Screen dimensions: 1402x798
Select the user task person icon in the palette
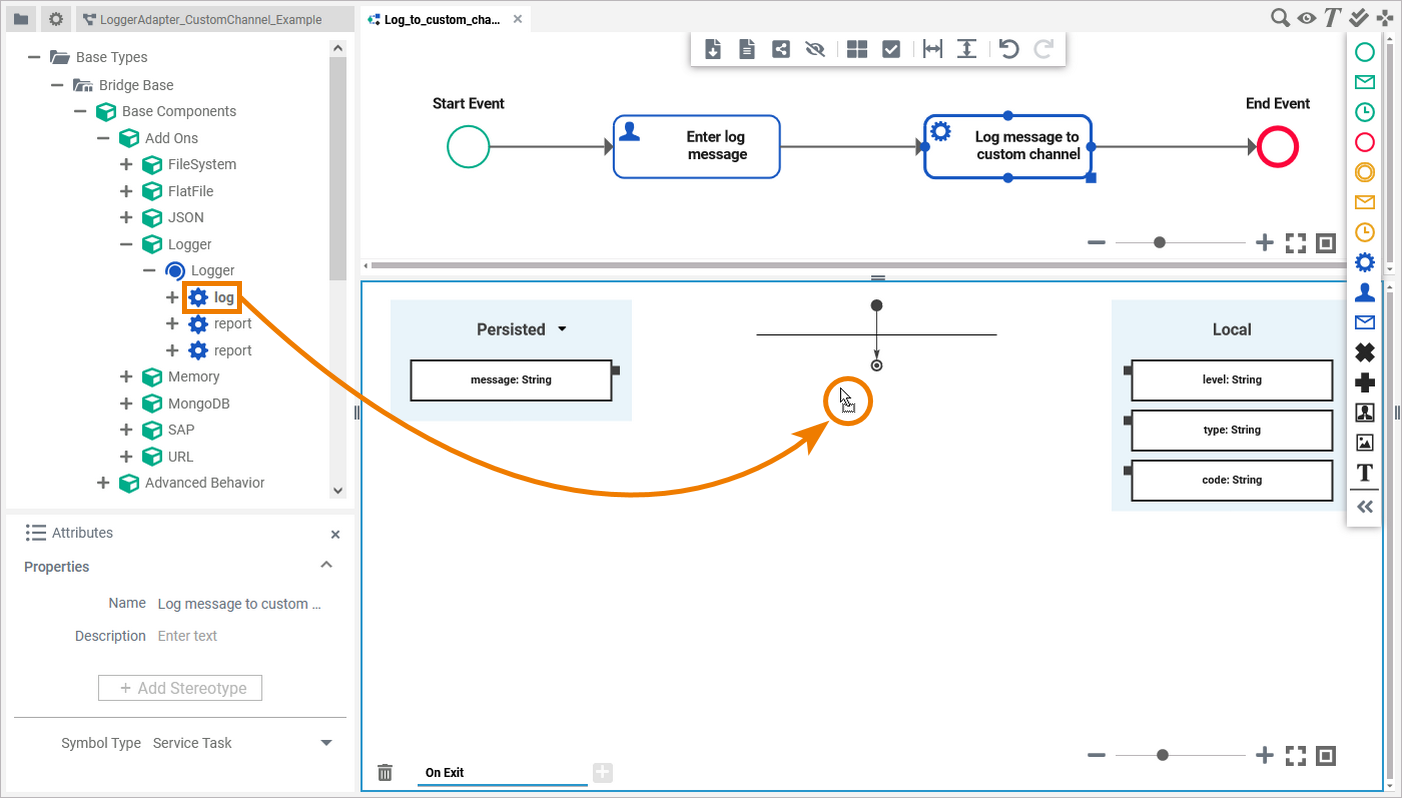click(x=1364, y=293)
